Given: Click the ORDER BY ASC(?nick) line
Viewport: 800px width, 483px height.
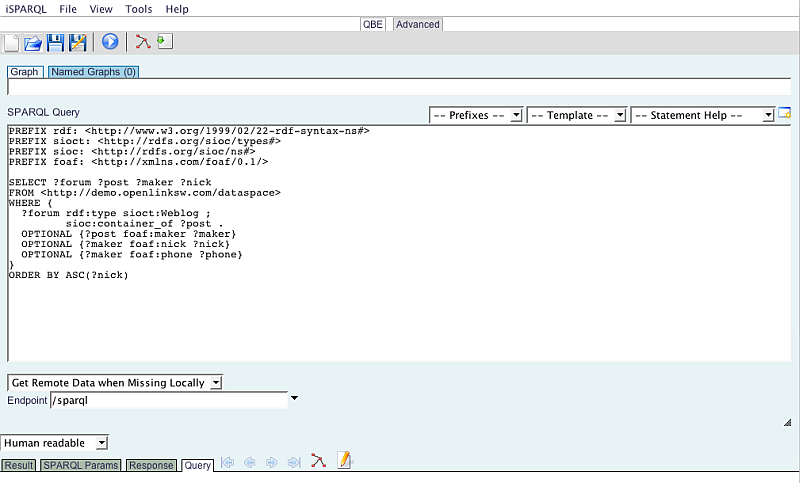Looking at the screenshot, I should [68, 275].
